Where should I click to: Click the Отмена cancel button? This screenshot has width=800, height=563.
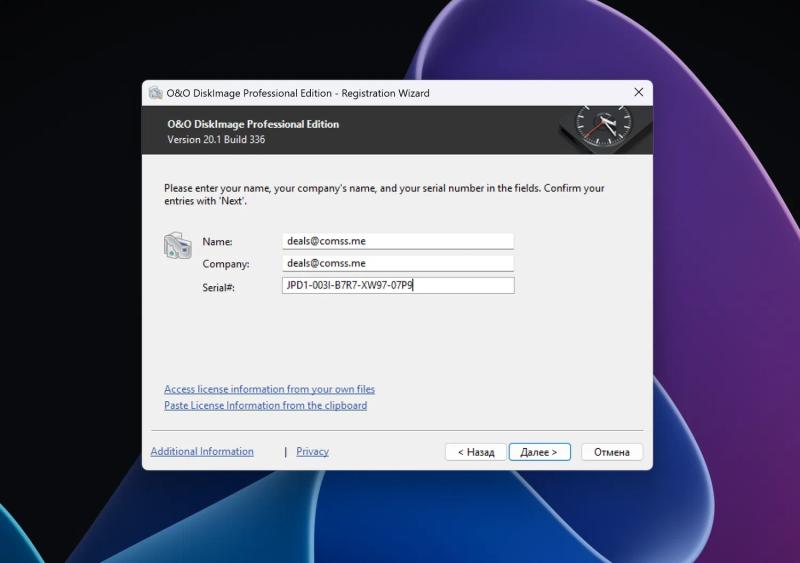[612, 452]
